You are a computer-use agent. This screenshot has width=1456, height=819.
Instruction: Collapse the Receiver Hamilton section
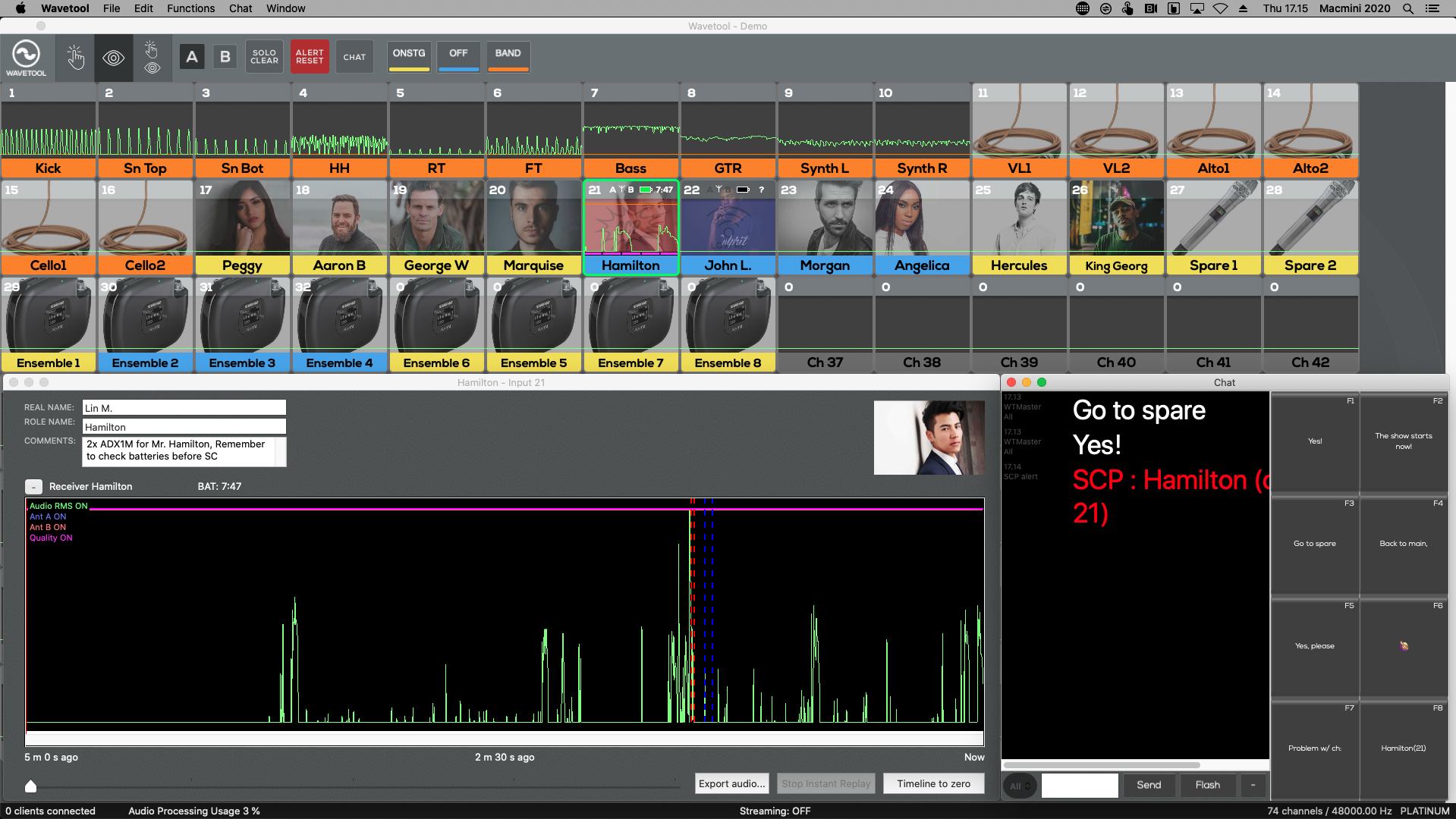33,487
